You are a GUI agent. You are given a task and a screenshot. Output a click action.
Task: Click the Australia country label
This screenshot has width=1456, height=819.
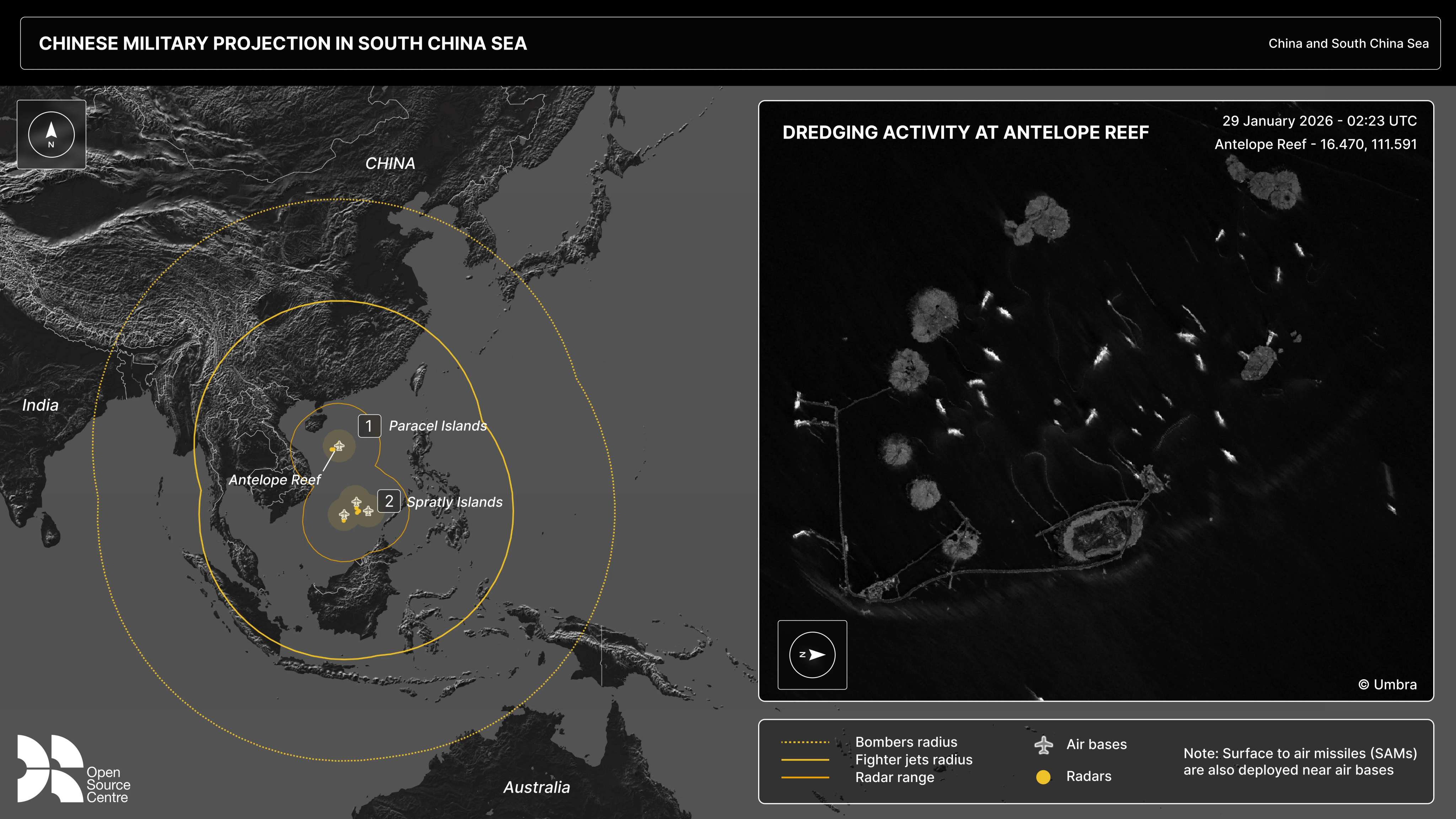pos(536,787)
